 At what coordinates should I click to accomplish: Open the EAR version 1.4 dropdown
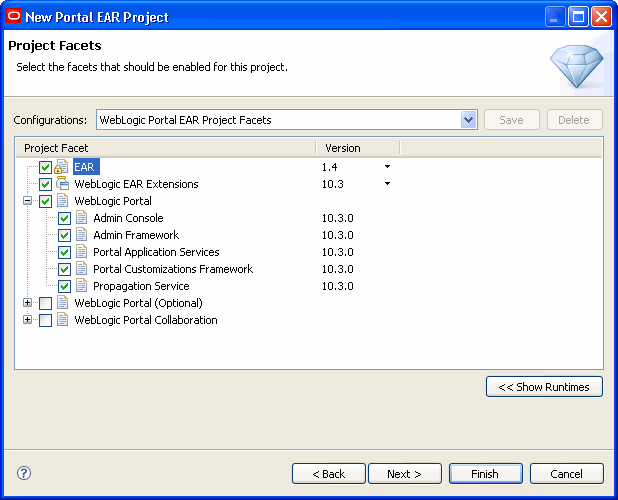pyautogui.click(x=387, y=167)
